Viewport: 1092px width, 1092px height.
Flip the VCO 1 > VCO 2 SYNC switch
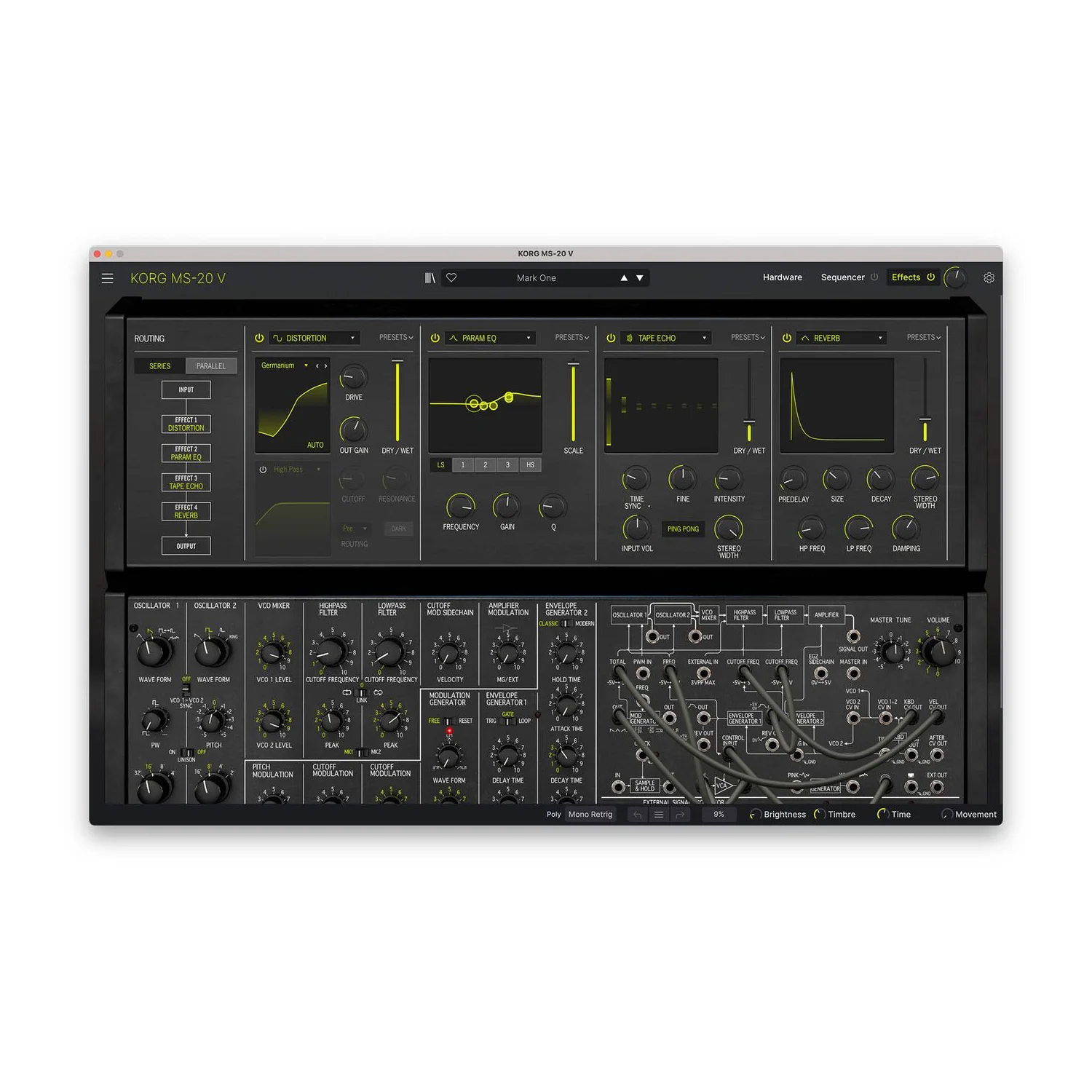click(186, 689)
